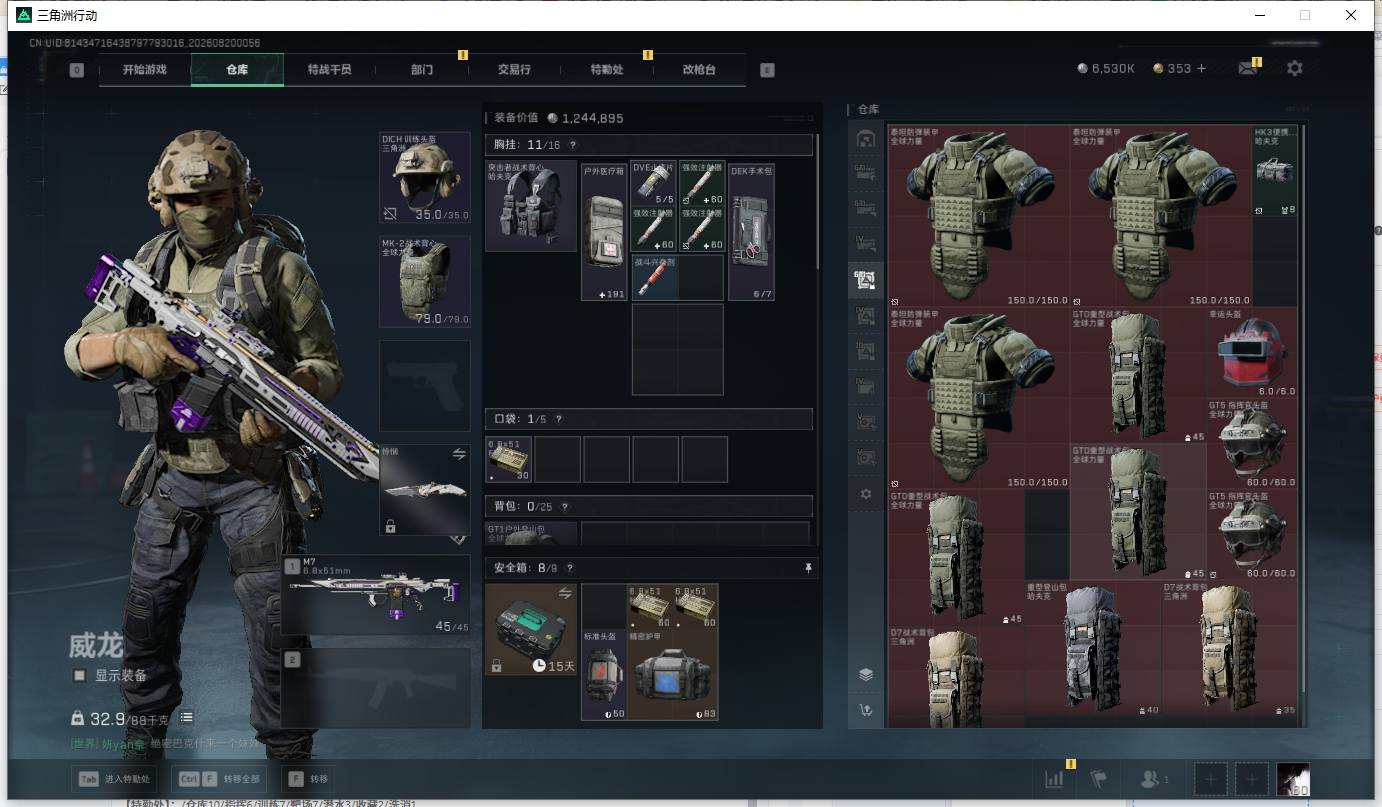The image size is (1382, 807).
Task: Click the 进入特勤处 Tab button
Action: coord(113,778)
